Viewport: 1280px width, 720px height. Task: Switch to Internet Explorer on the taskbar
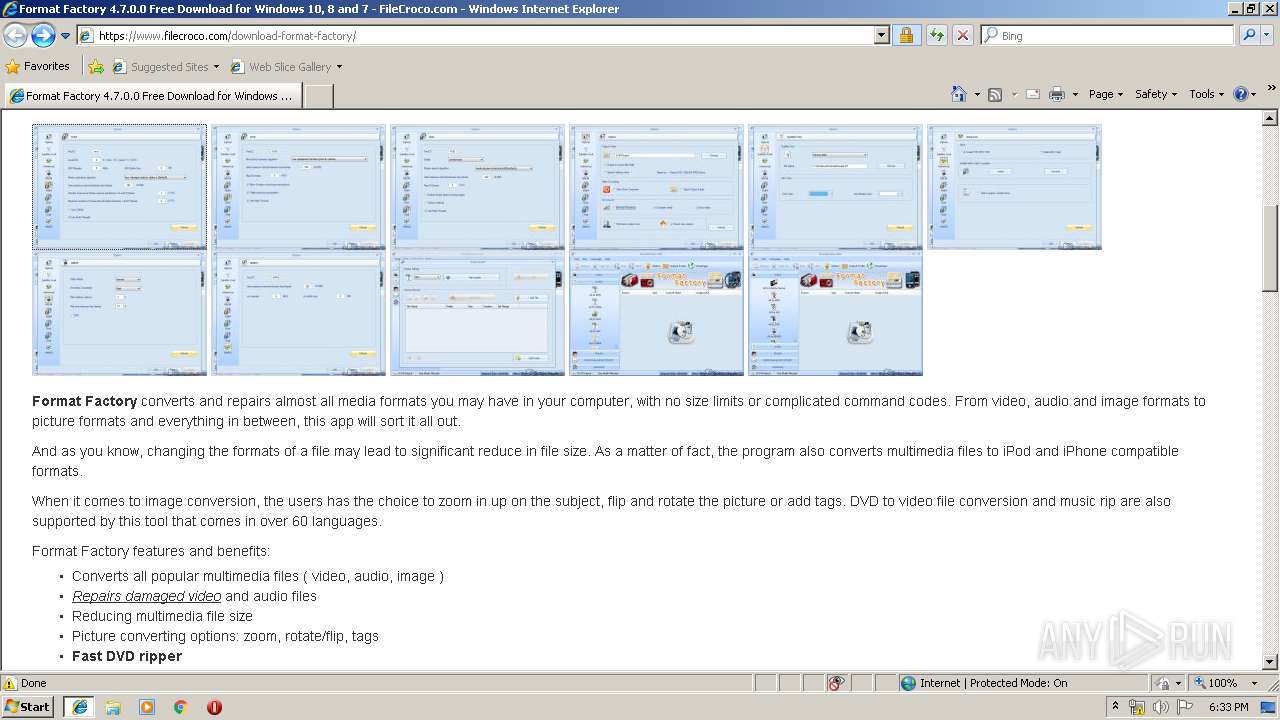click(x=79, y=706)
